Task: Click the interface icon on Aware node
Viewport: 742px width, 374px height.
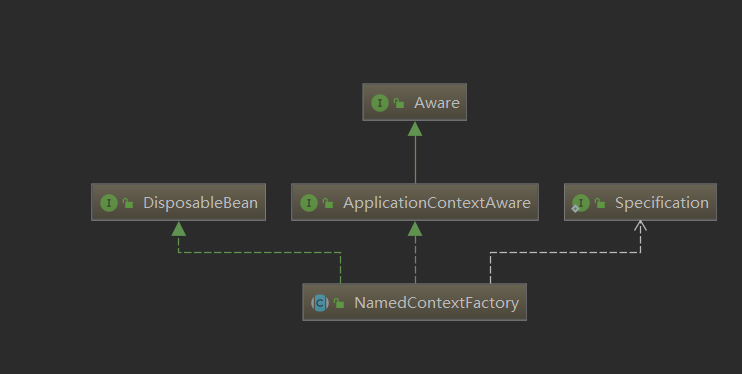Action: click(380, 103)
